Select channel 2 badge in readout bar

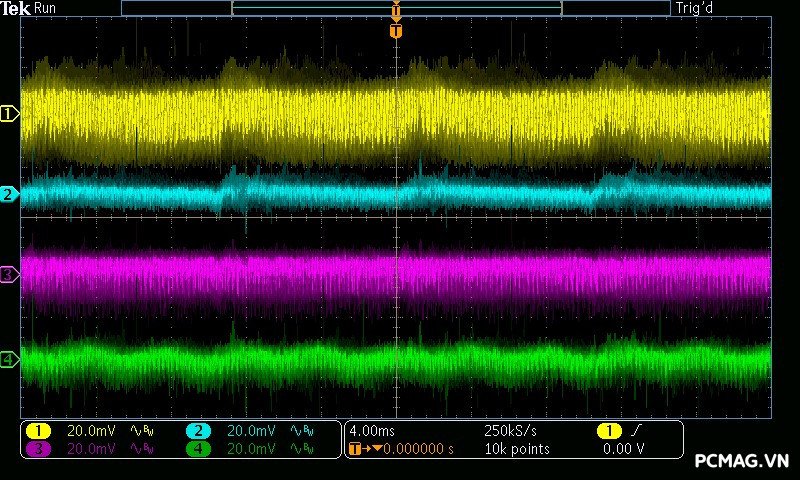point(198,431)
